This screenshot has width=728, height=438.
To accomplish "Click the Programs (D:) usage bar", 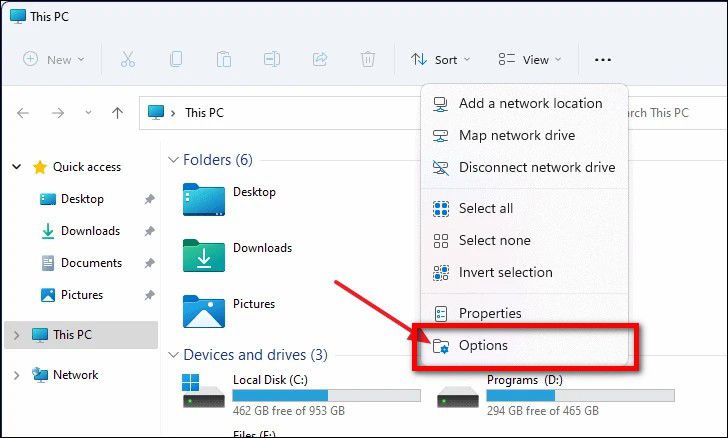I will point(580,395).
